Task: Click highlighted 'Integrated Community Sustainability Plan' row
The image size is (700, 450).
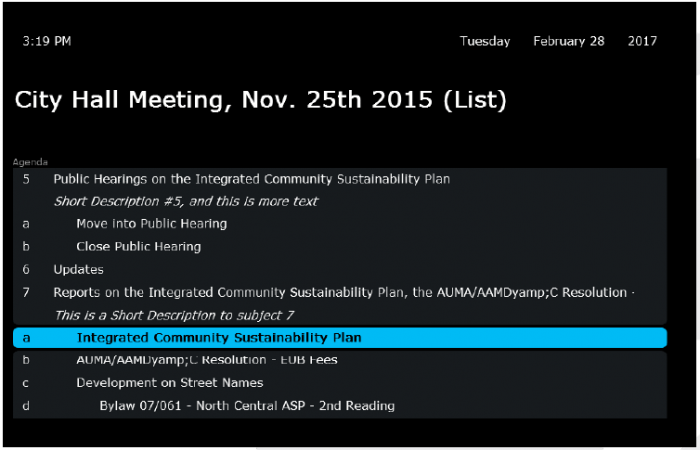Action: pos(340,338)
